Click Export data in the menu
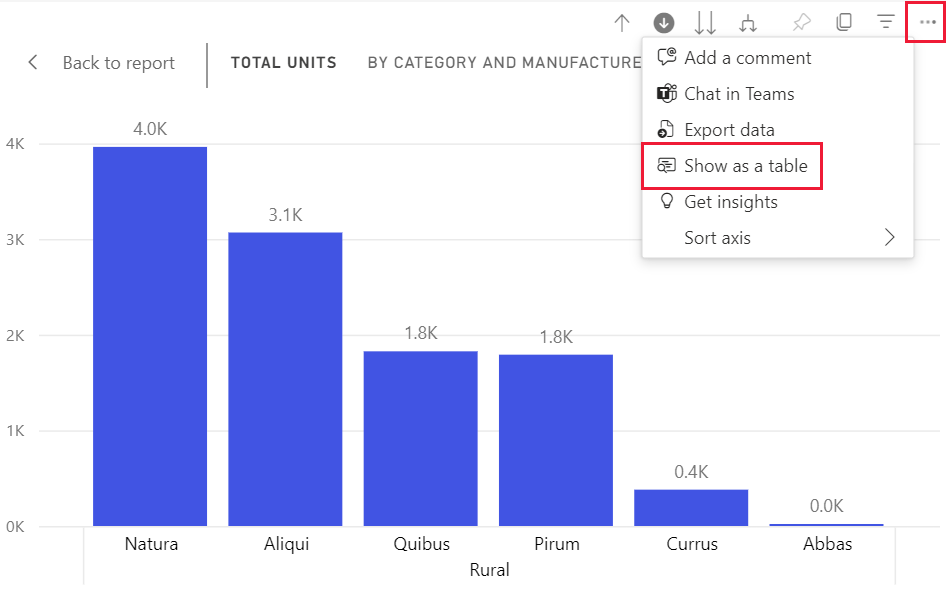 coord(728,130)
